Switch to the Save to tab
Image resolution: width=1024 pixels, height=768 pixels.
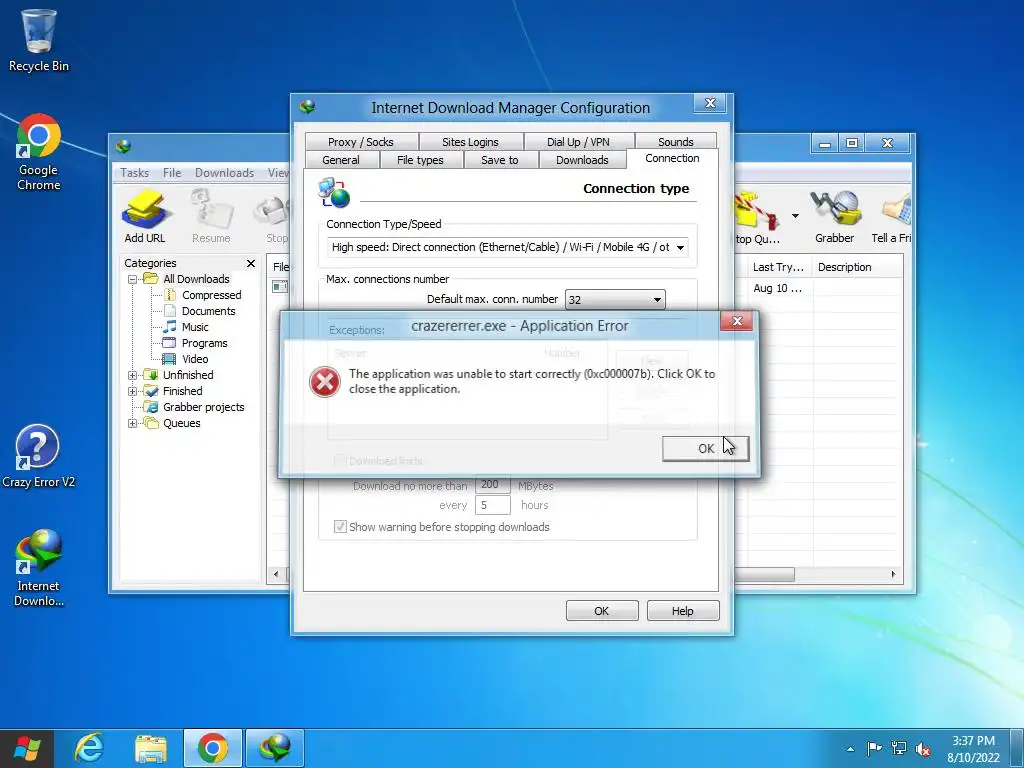(x=500, y=160)
